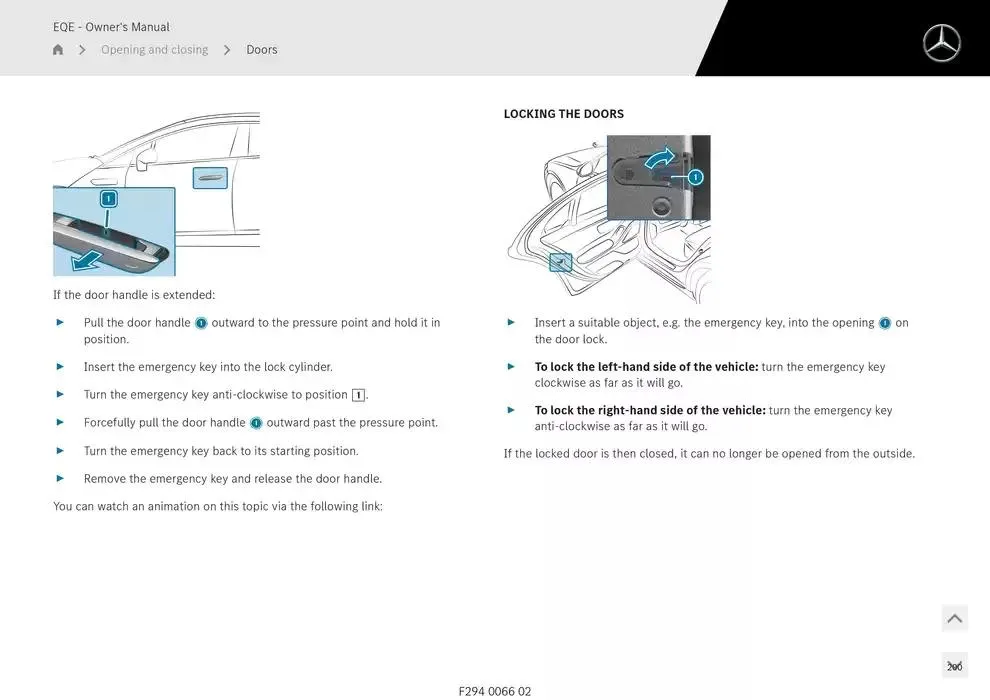Click the document code F294 0066 02
Viewport: 990px width, 700px height.
[x=495, y=691]
